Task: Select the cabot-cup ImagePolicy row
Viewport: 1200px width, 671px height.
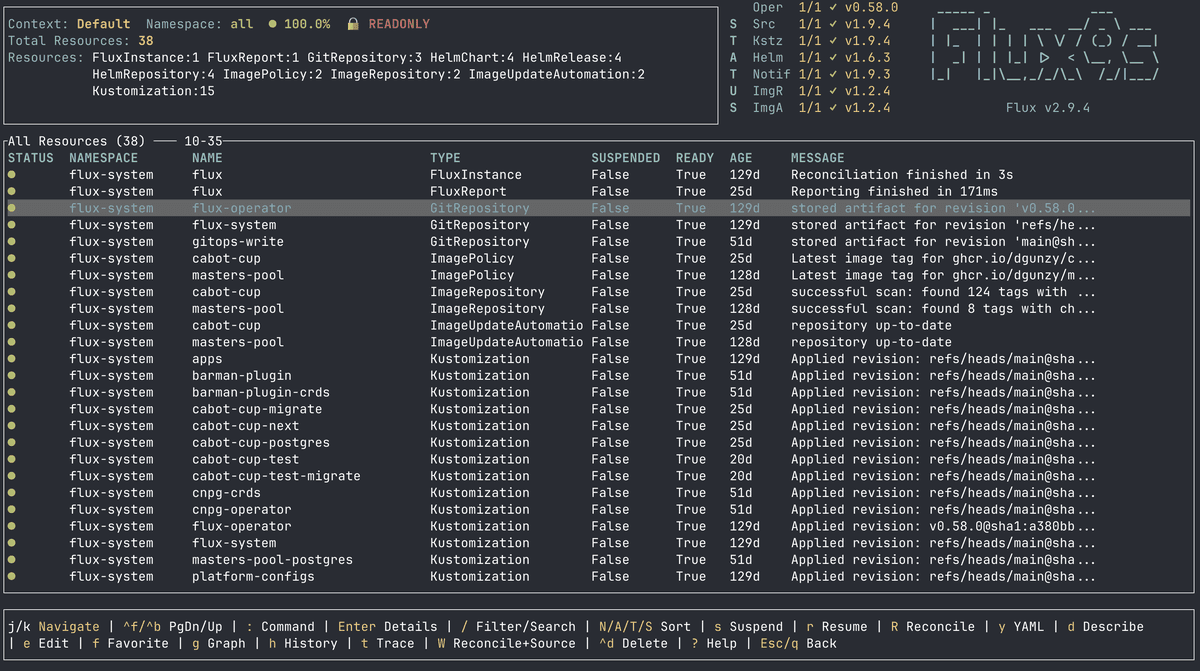Action: (x=598, y=258)
